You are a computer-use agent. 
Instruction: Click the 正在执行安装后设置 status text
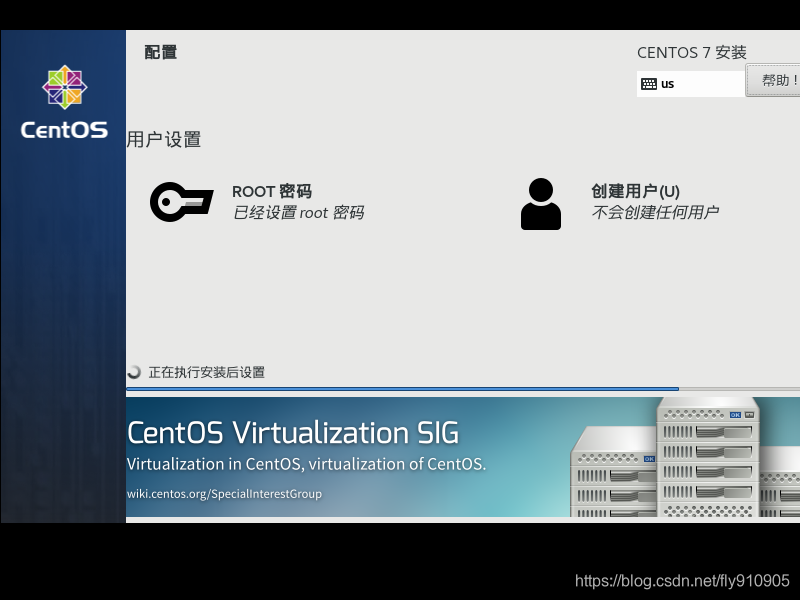tap(207, 372)
